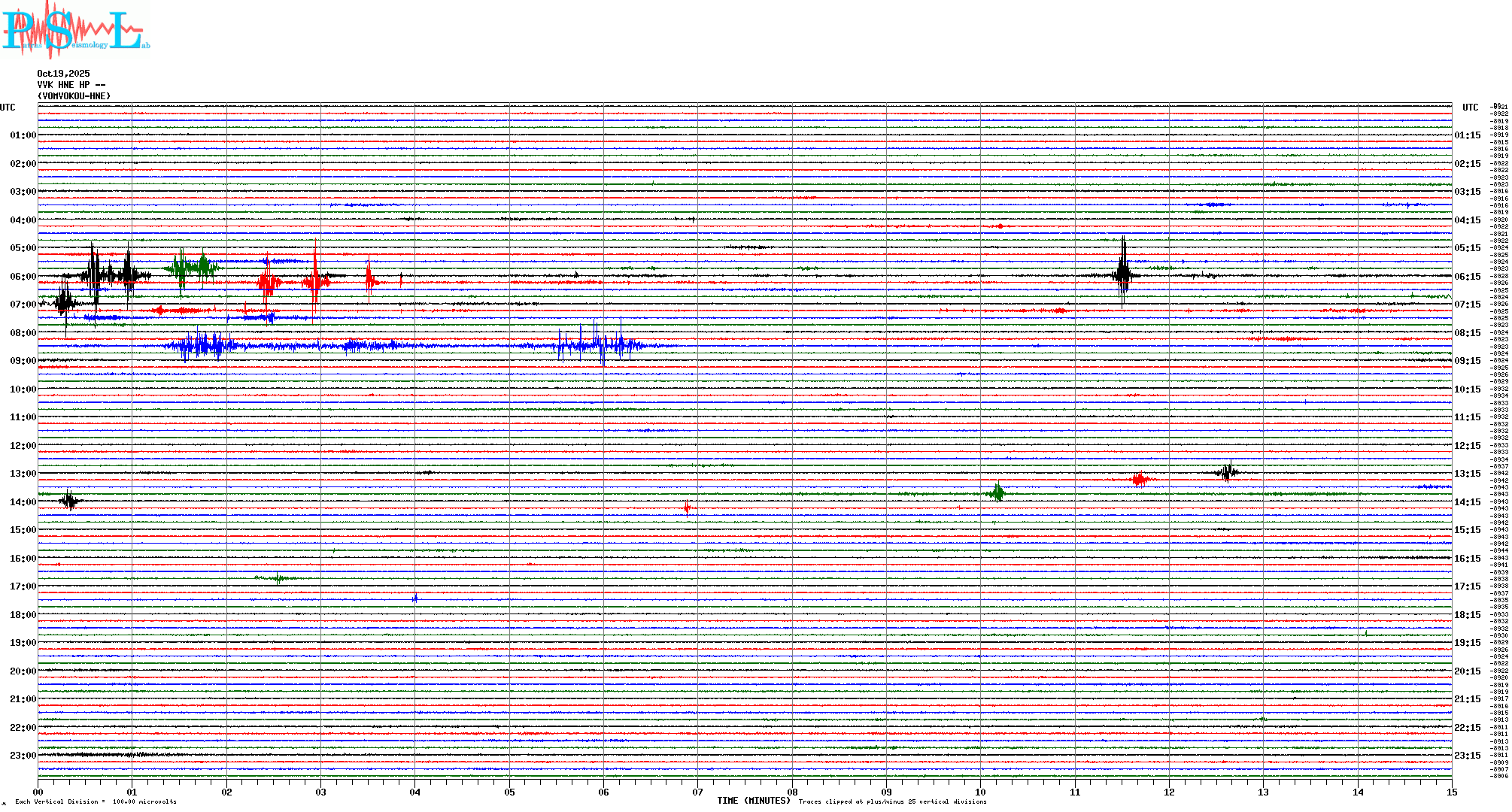Viewport: 1512px width, 812px height.
Task: Click the Traces clipped footnote text
Action: point(892,802)
